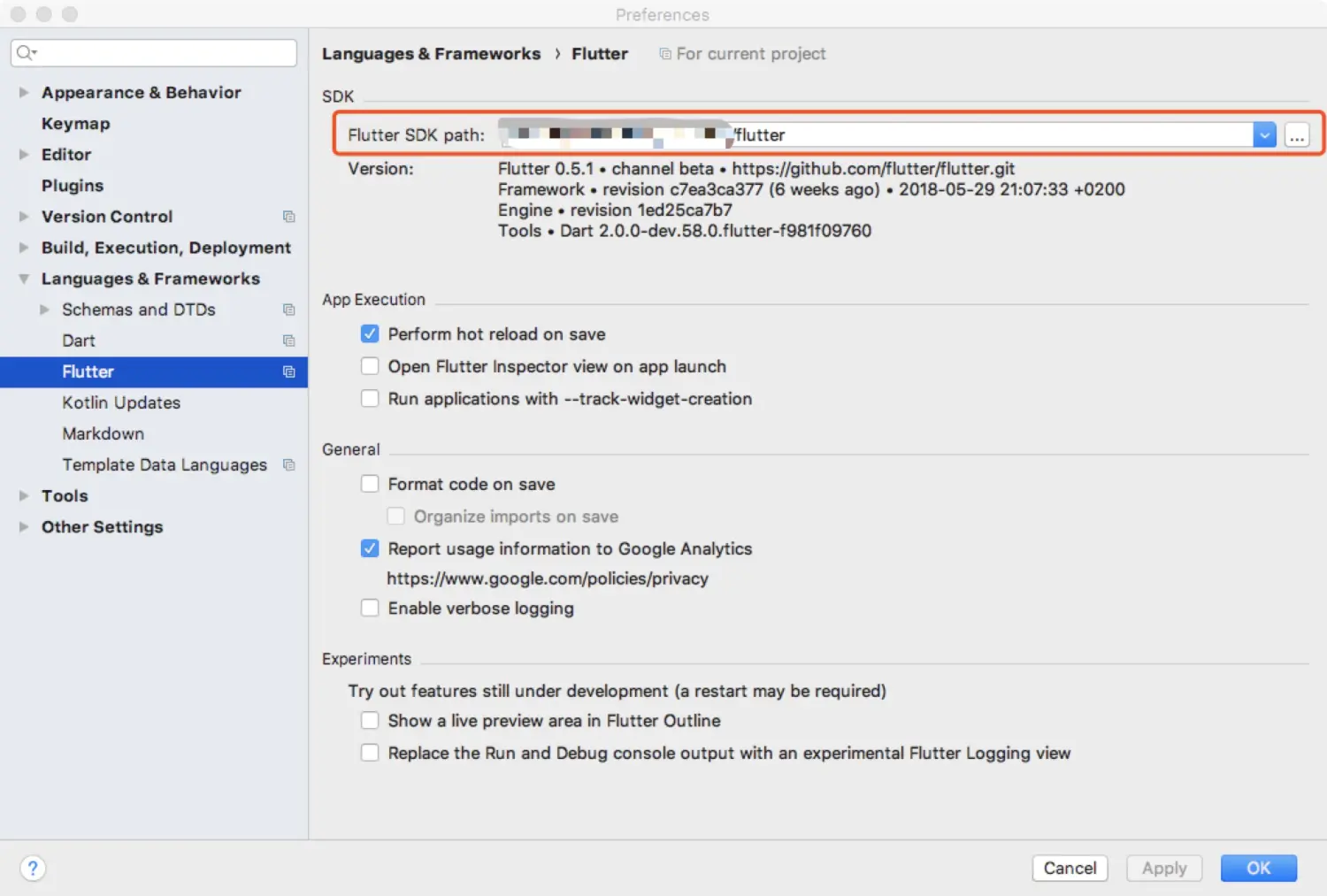
Task: Click the For current project icon
Action: (x=665, y=54)
